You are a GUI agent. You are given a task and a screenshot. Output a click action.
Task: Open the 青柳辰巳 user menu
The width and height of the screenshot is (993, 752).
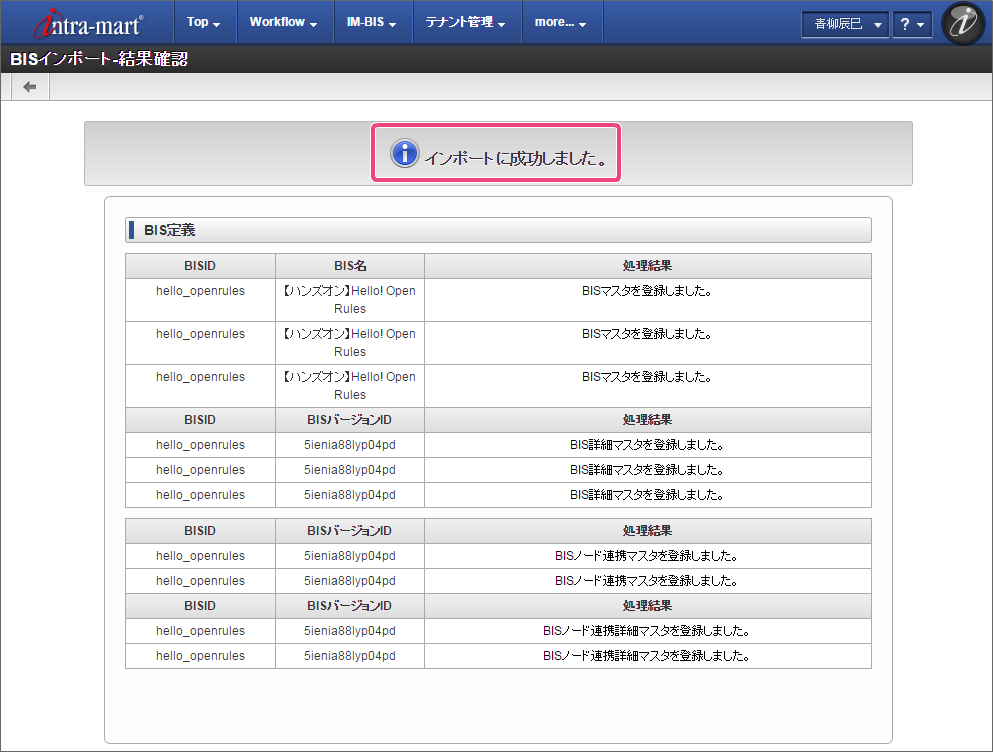844,24
